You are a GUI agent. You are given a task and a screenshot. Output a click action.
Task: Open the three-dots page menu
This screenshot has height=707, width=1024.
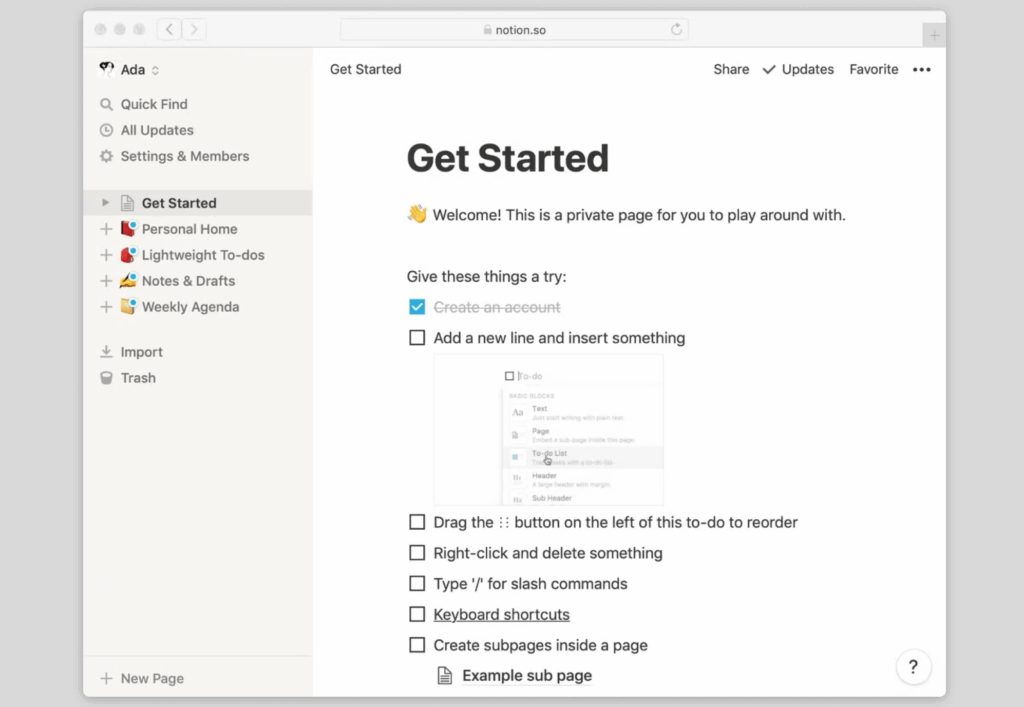tap(921, 70)
